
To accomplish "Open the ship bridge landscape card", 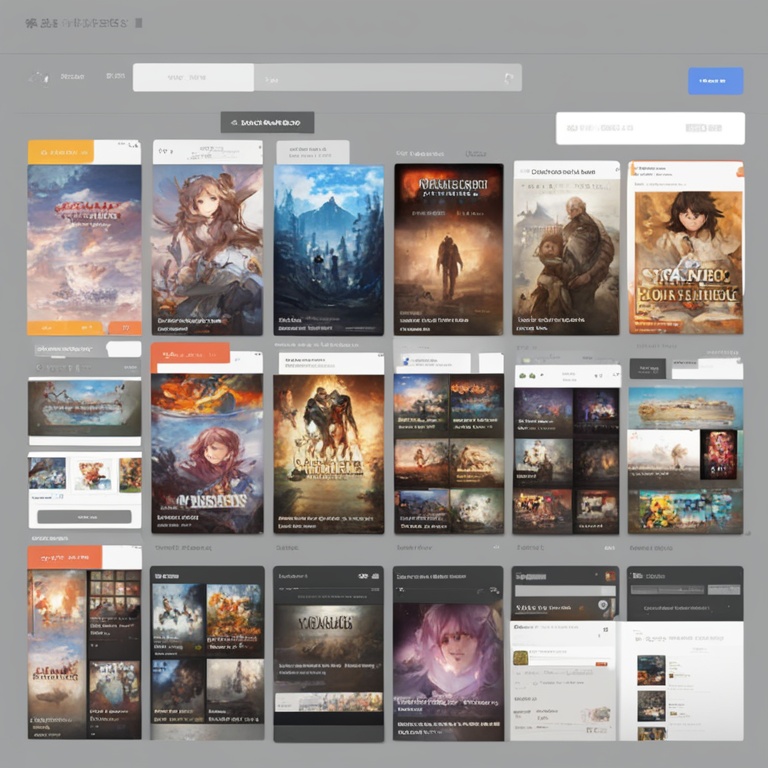I will pos(85,408).
